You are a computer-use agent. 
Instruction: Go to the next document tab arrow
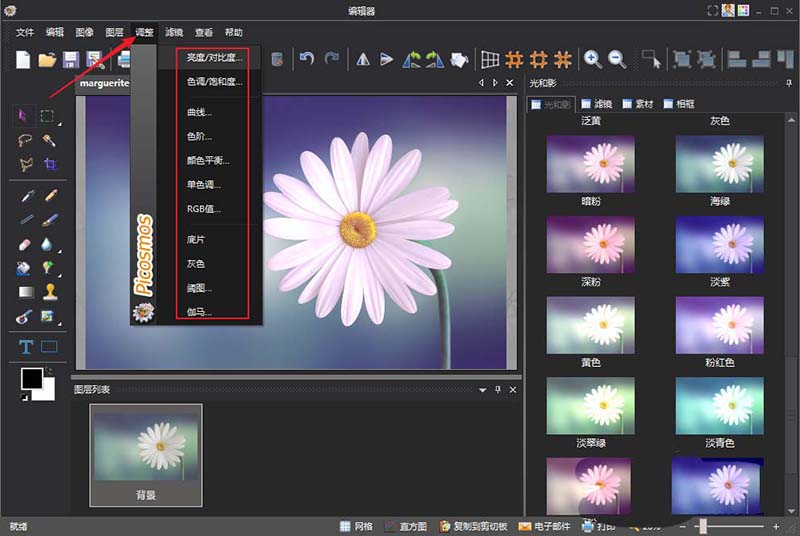pyautogui.click(x=495, y=83)
